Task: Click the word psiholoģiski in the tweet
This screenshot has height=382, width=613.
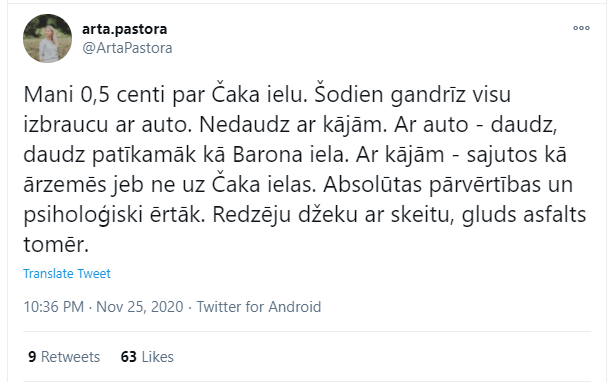Action: 82,215
